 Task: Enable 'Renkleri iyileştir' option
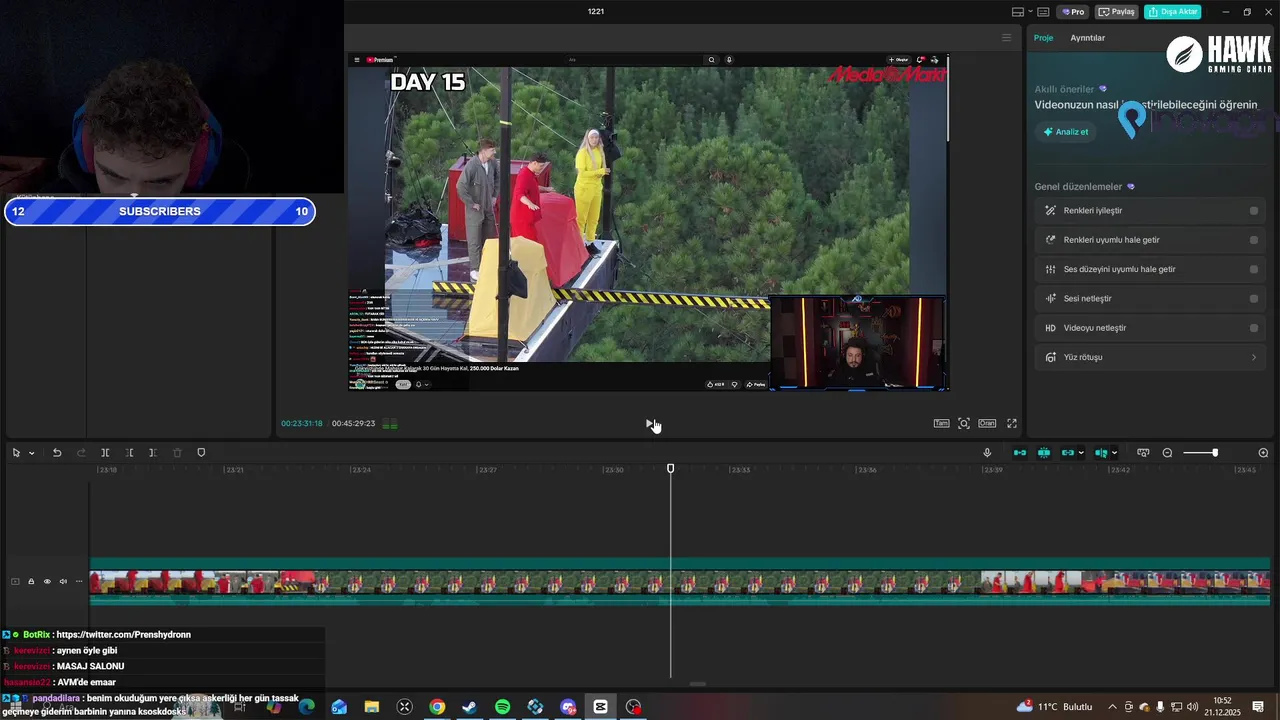click(1253, 211)
